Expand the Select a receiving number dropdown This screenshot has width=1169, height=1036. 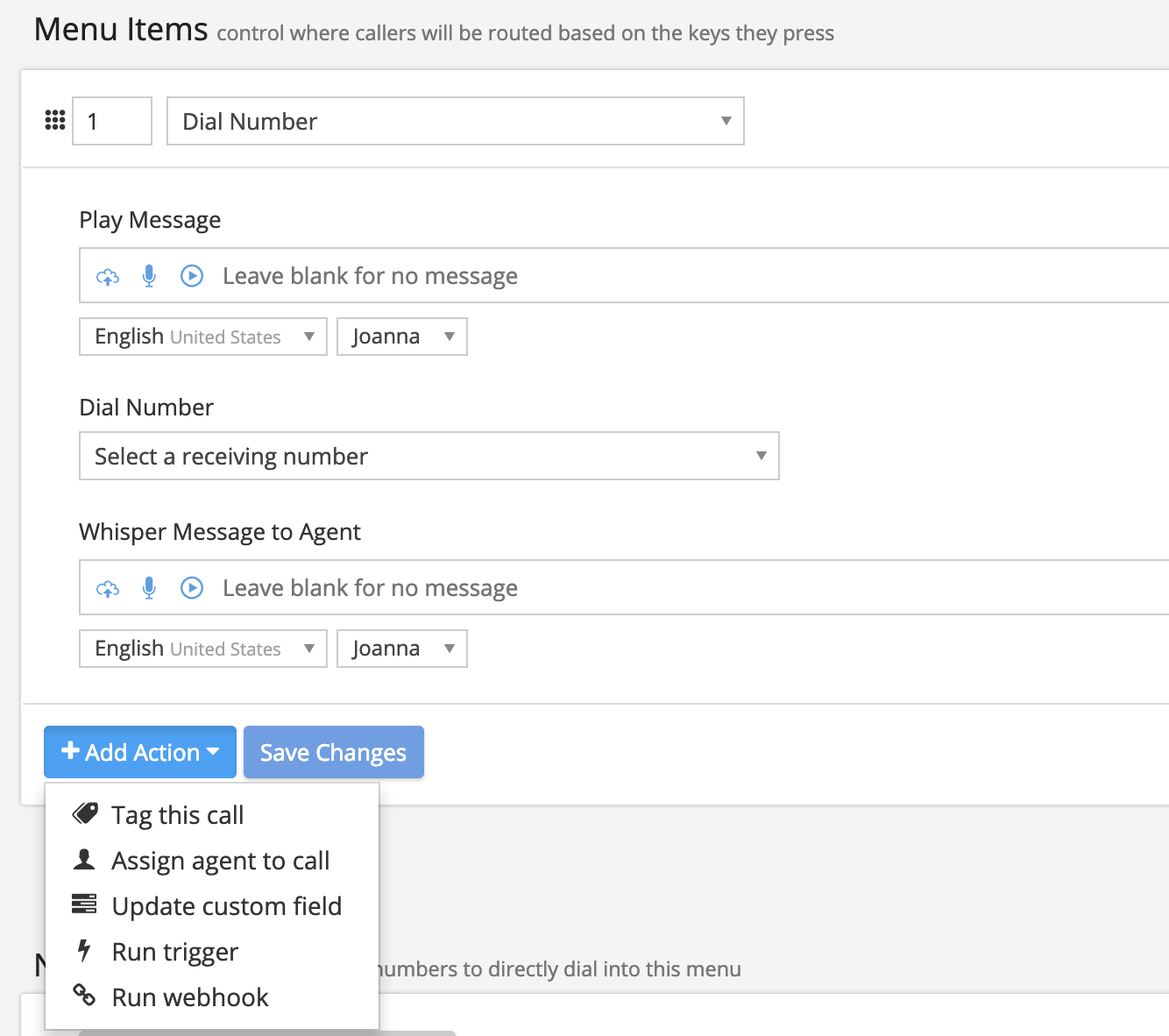click(x=429, y=456)
